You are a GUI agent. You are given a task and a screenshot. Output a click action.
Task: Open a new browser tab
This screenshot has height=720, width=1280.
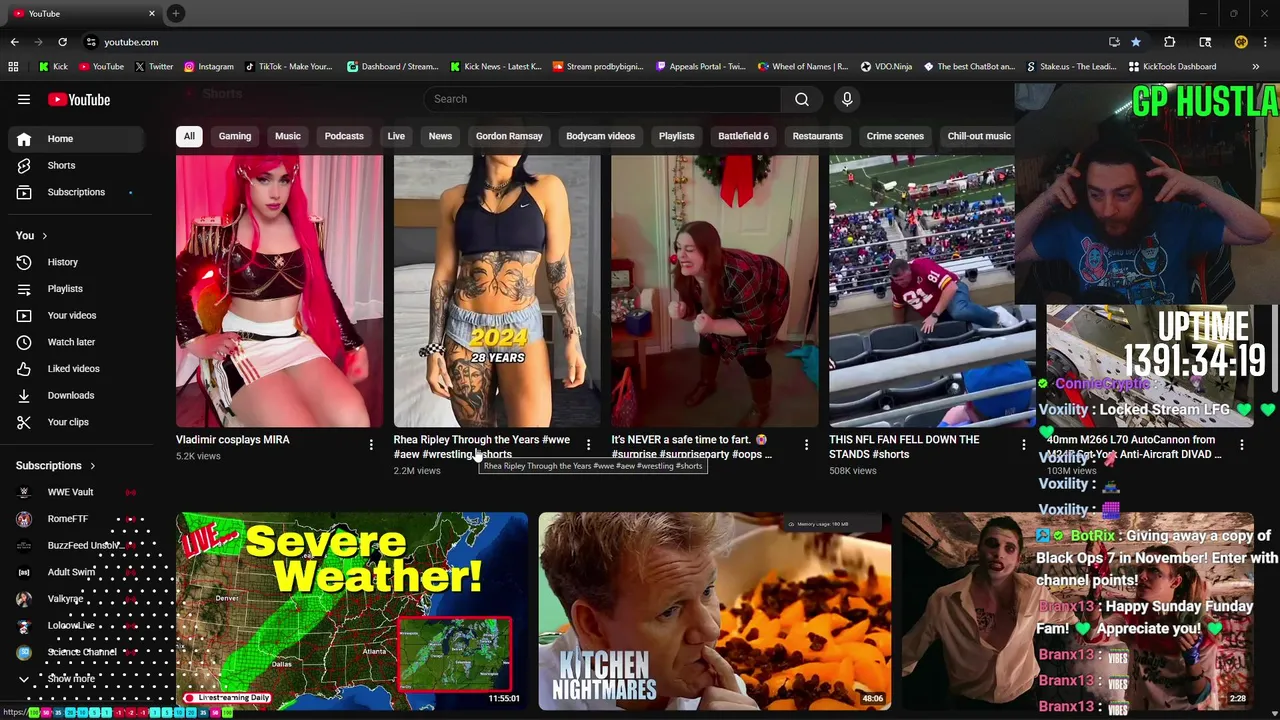coord(175,13)
